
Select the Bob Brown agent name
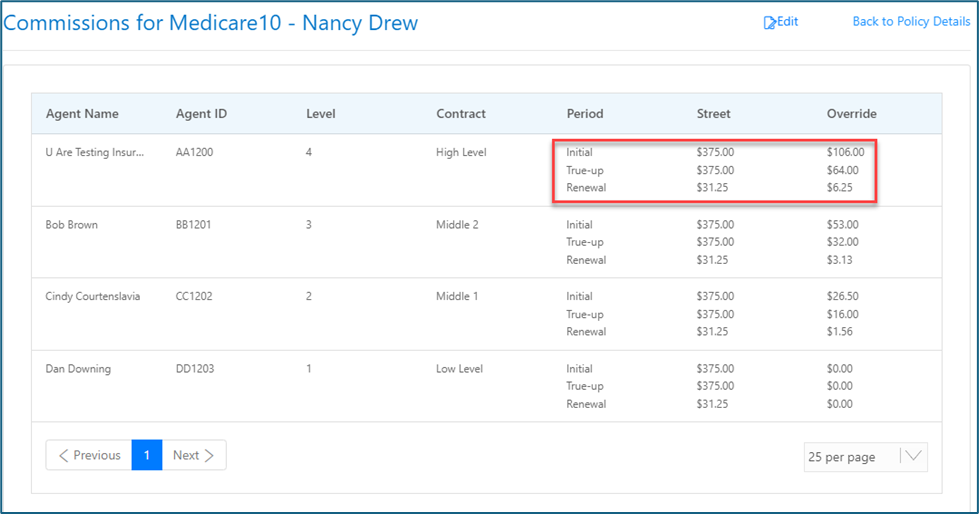72,225
